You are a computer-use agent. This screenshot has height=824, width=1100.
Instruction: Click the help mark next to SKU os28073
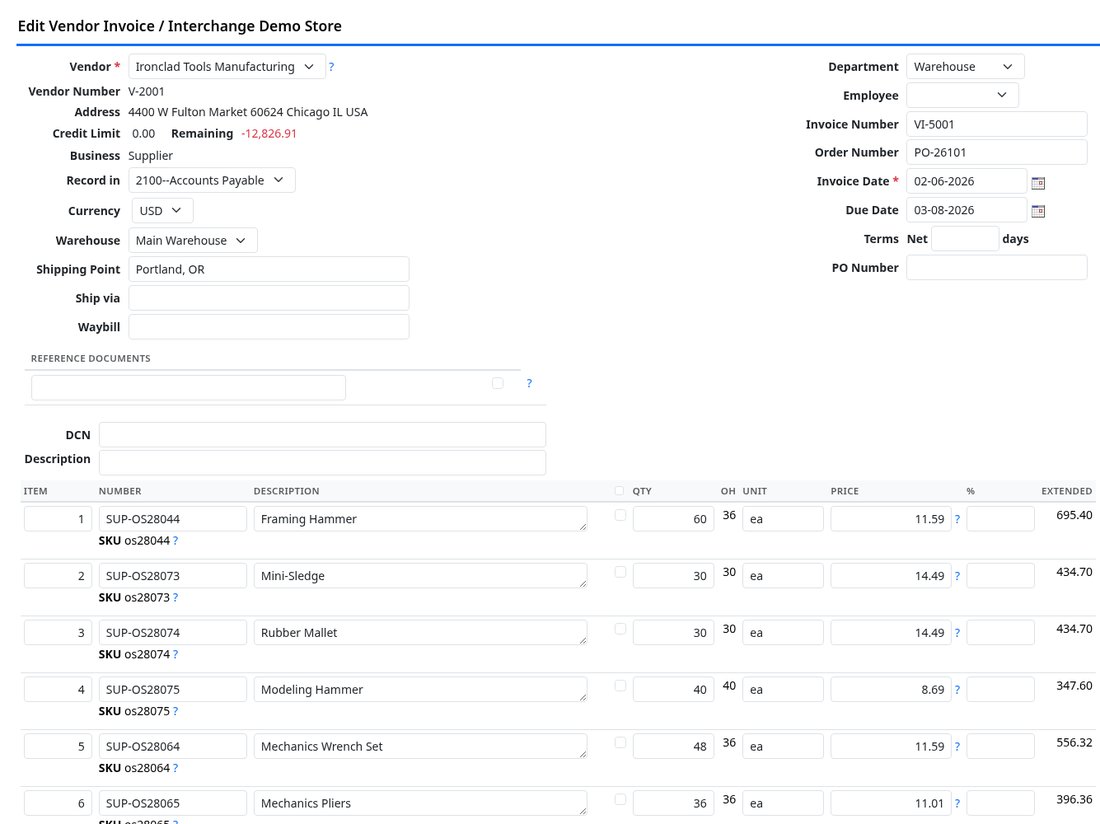(175, 597)
